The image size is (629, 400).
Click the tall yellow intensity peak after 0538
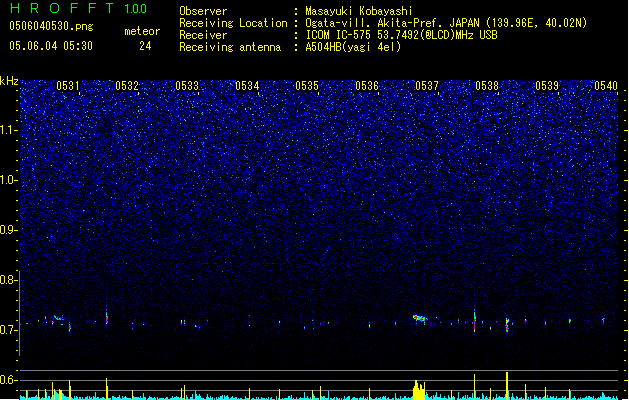point(507,386)
